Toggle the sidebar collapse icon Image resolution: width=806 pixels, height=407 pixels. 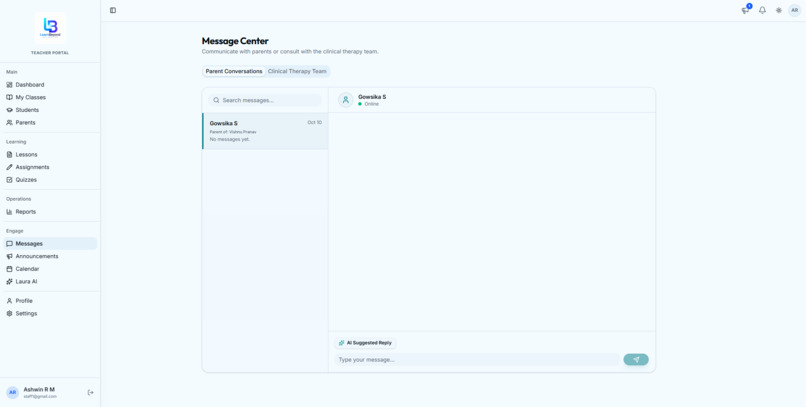[x=113, y=10]
